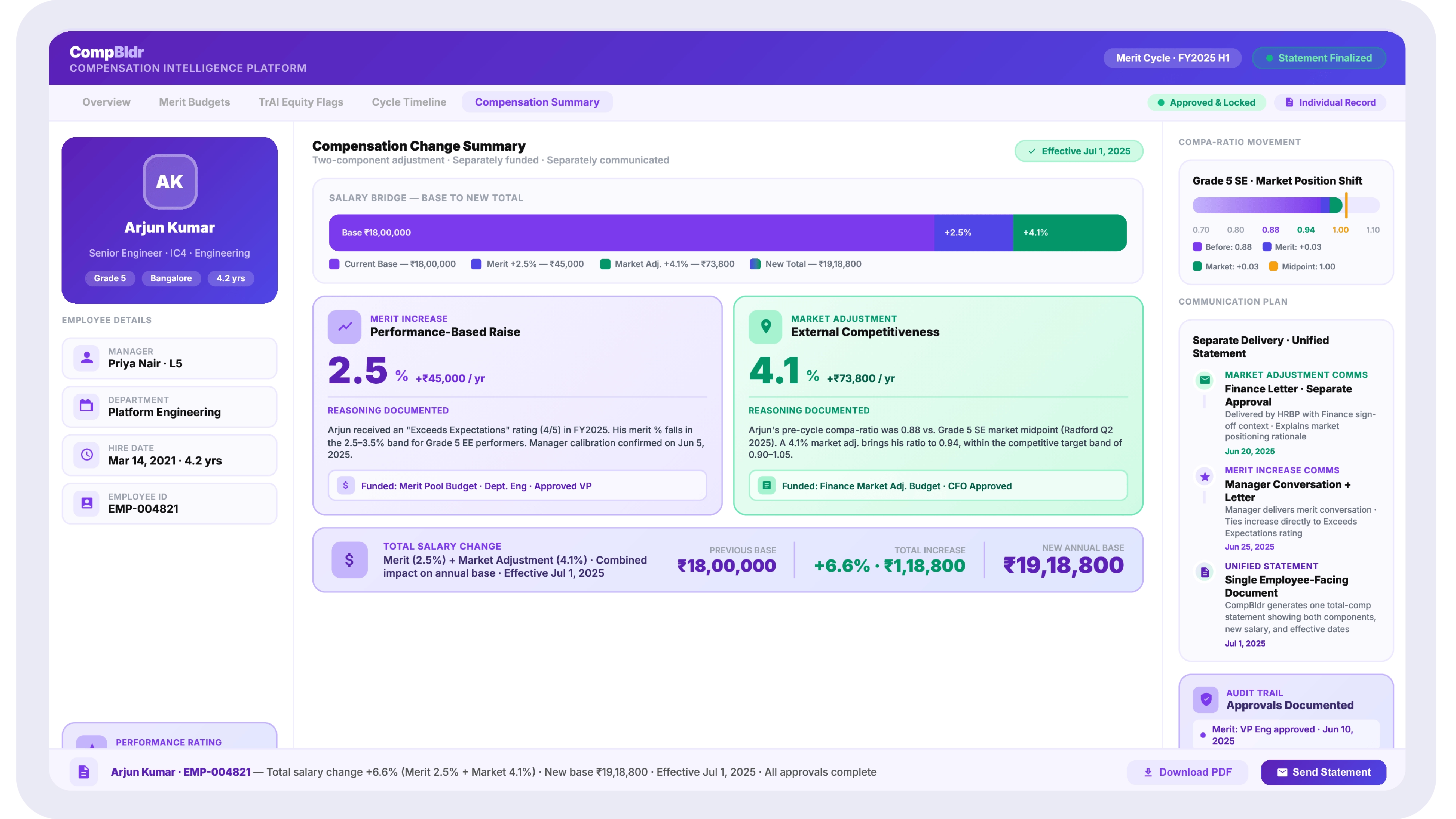Click the Base ₹18,00,000 bar segment
The image size is (1456, 819).
pyautogui.click(x=631, y=232)
